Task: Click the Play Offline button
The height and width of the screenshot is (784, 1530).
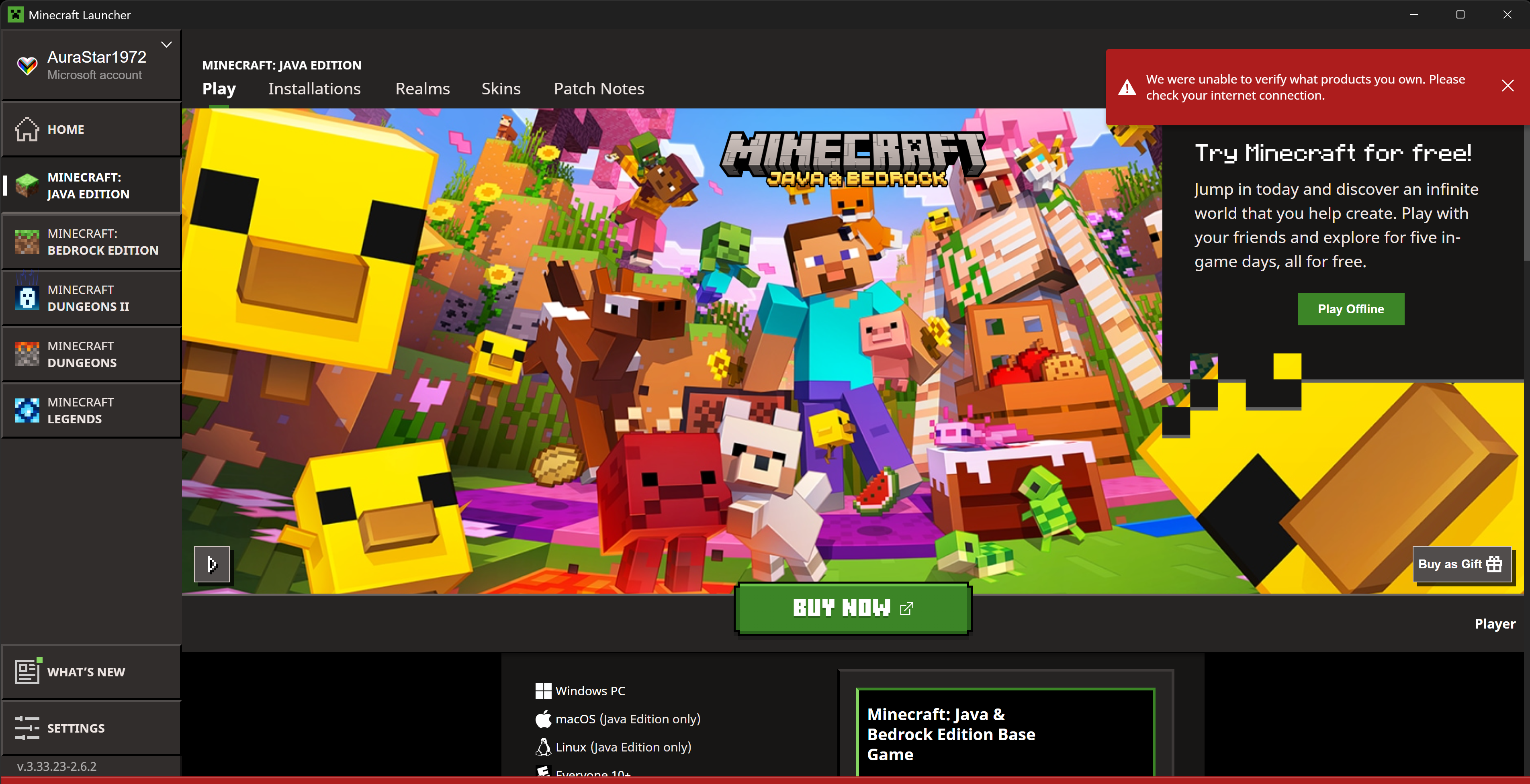Action: click(x=1351, y=309)
